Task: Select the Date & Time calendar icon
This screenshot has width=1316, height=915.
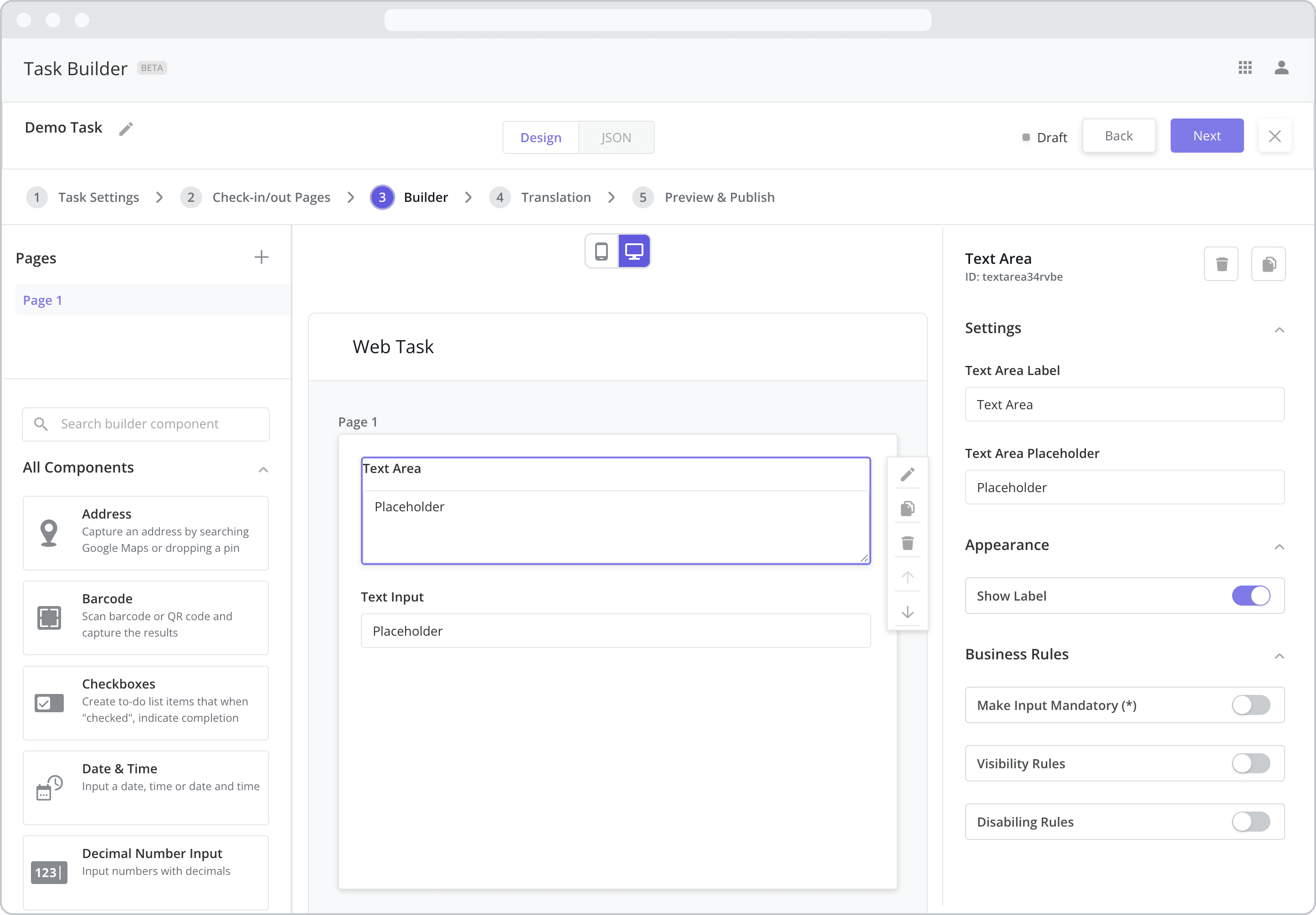Action: pos(49,788)
